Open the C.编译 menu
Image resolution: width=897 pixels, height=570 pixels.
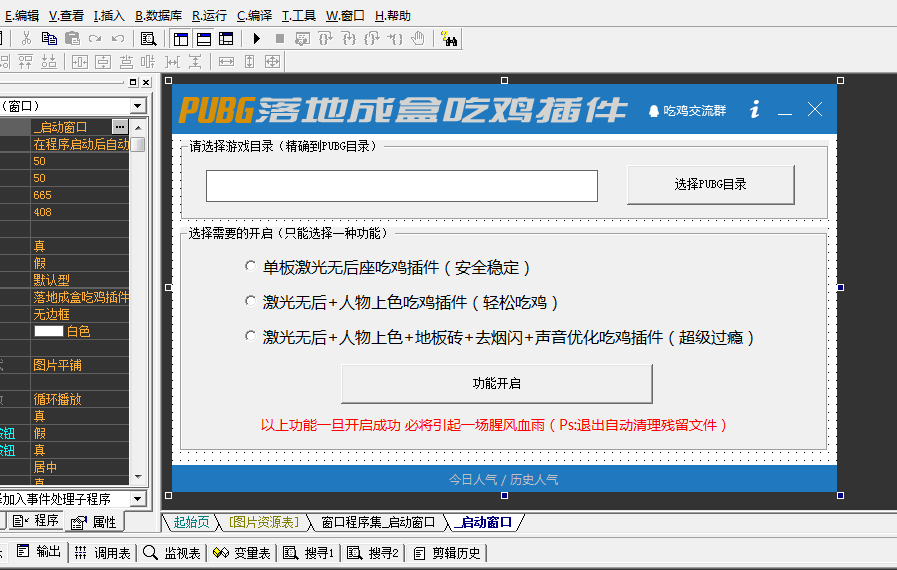pyautogui.click(x=254, y=16)
